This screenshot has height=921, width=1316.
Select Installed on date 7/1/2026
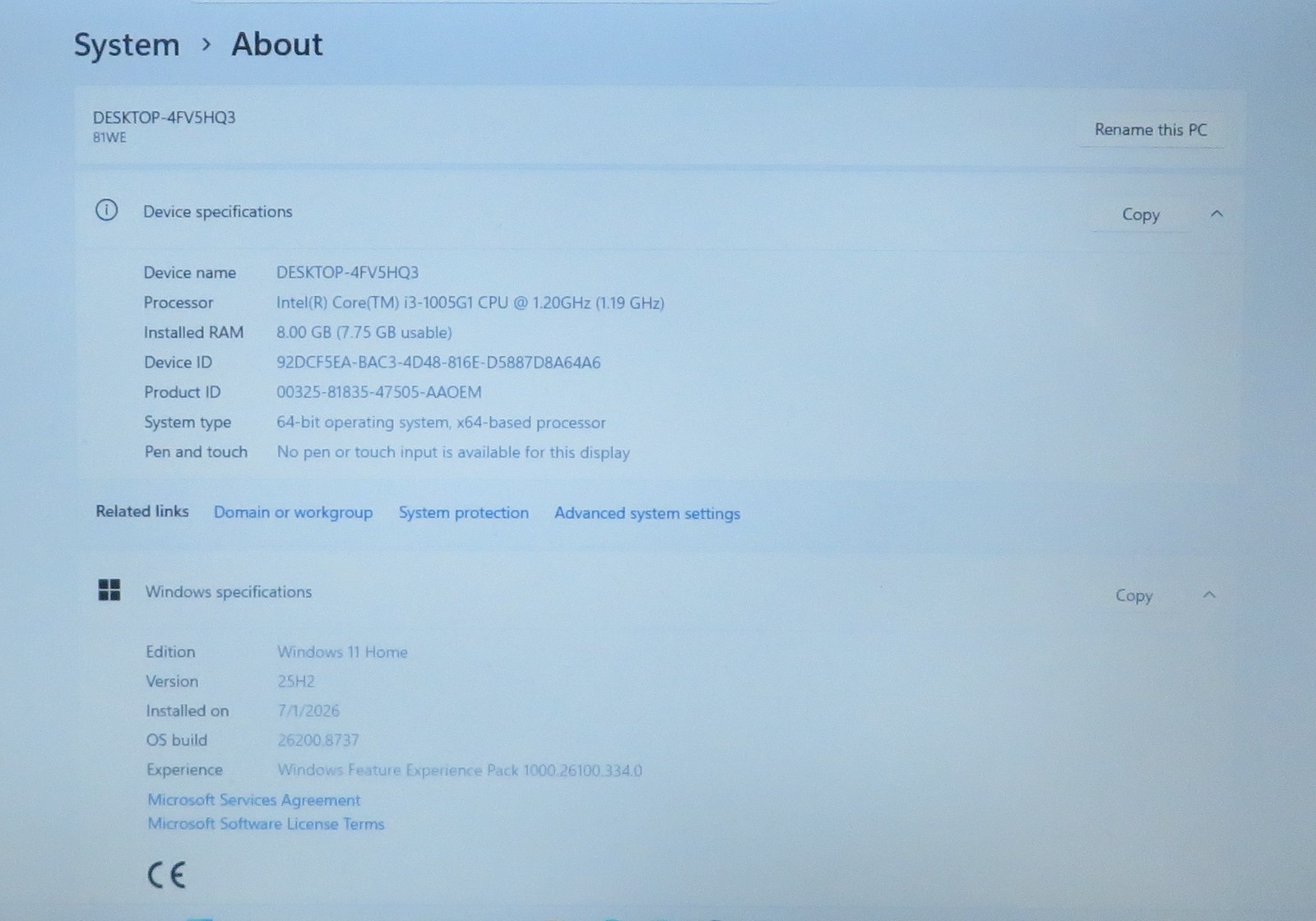[308, 710]
